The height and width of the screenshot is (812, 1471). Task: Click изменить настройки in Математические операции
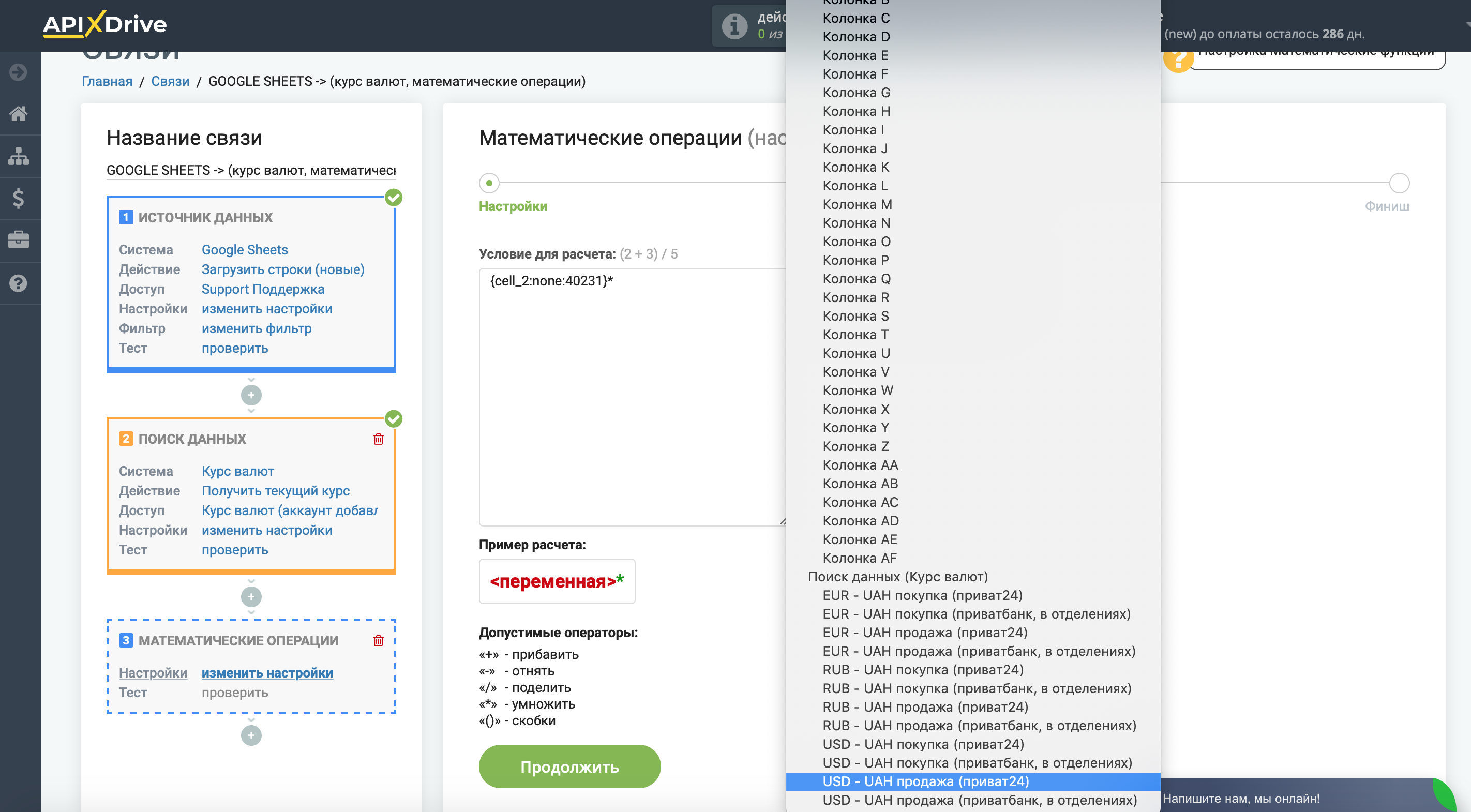tap(267, 673)
